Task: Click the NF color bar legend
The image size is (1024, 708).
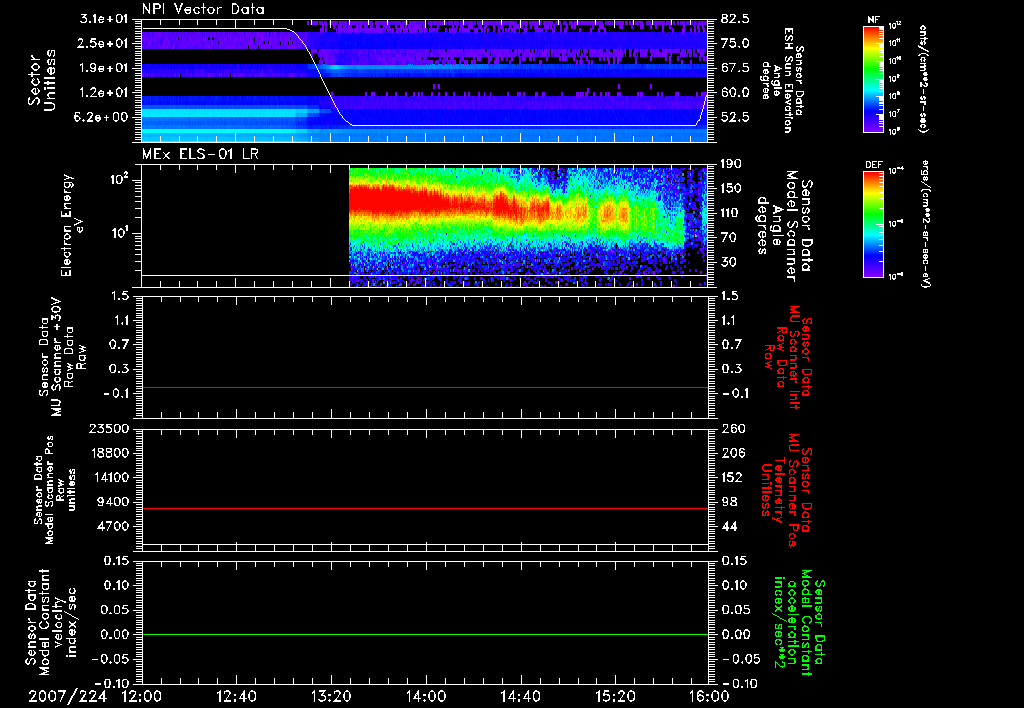Action: pyautogui.click(x=873, y=79)
